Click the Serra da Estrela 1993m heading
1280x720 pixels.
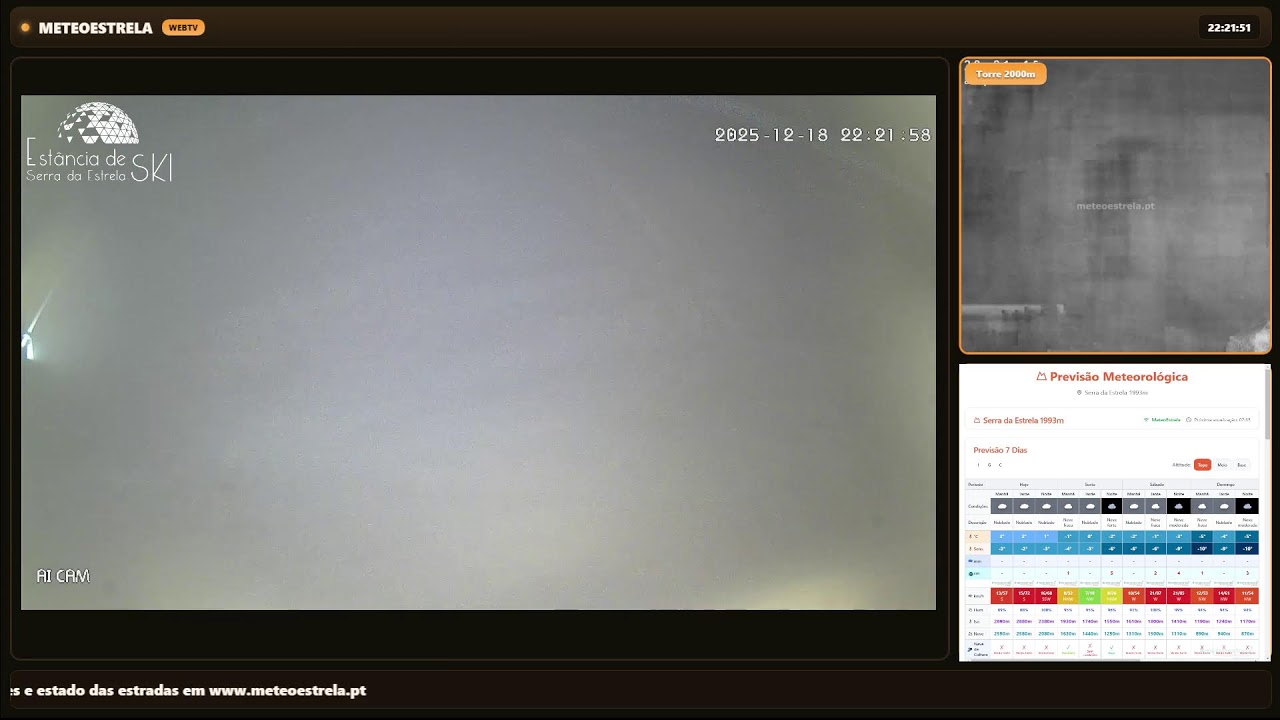1023,420
